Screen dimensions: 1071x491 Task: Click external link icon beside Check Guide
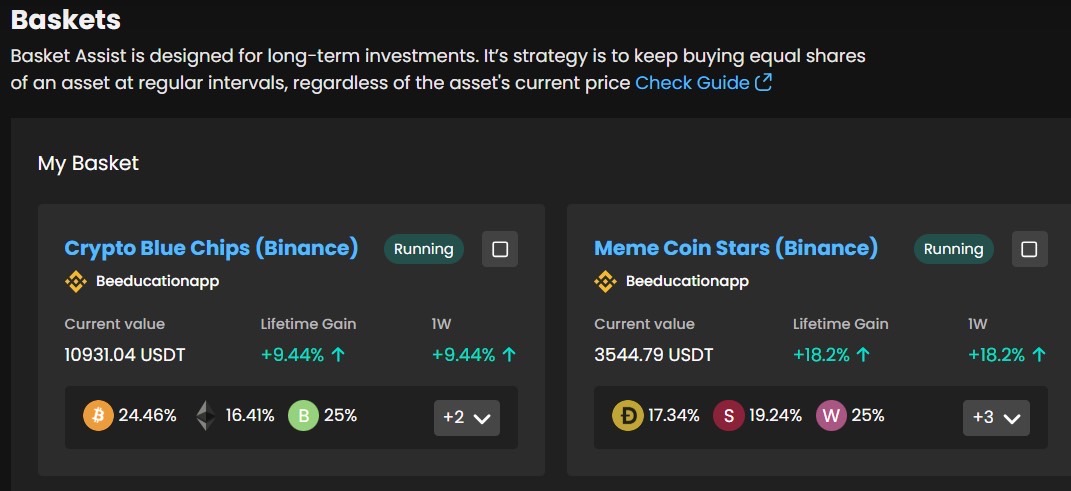point(763,83)
